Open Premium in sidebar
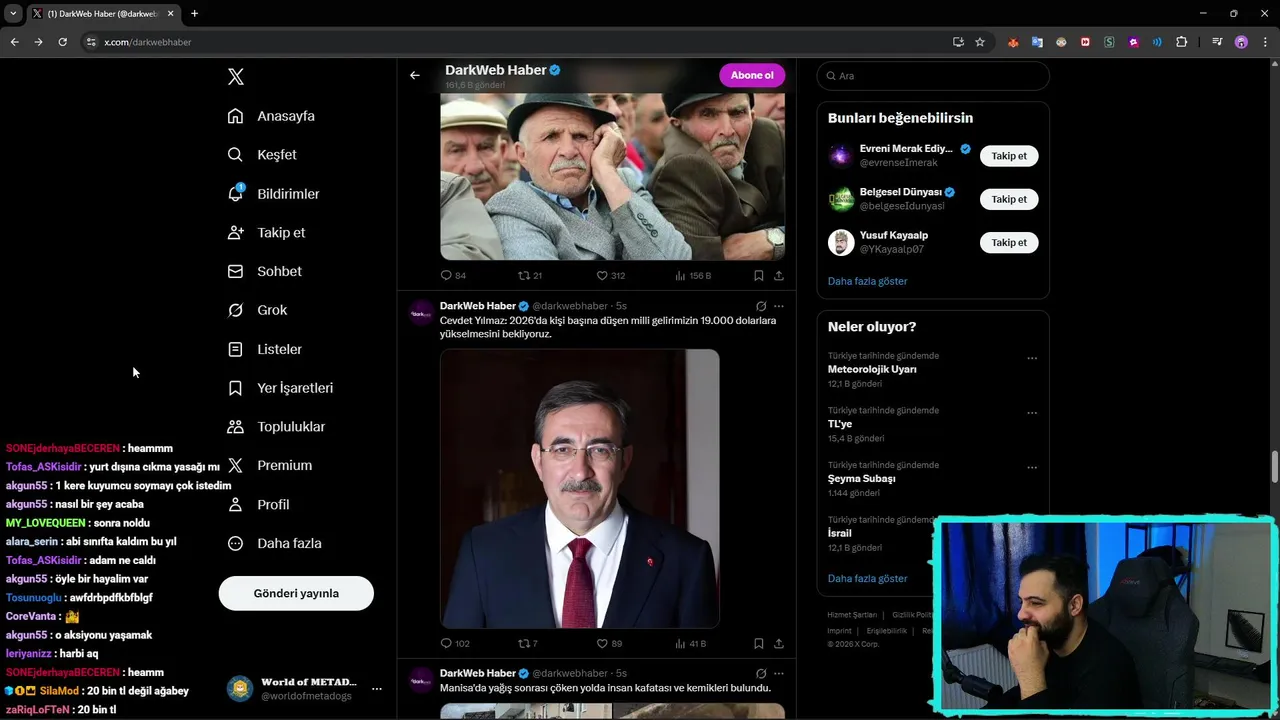The width and height of the screenshot is (1280, 720). 269,465
